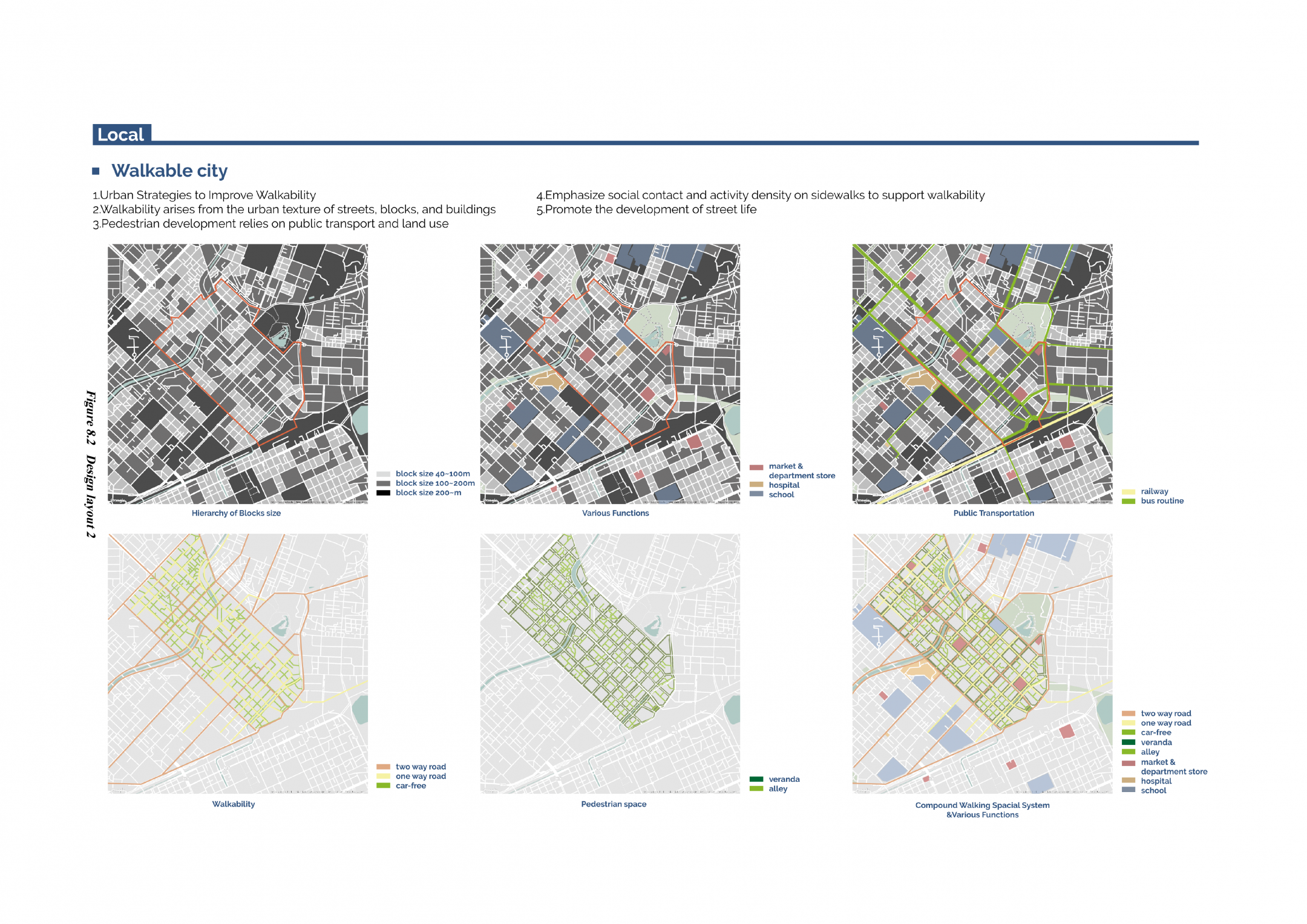Click '5.Promote the development of street life'
Viewport: 1307px width, 924px height.
646,209
